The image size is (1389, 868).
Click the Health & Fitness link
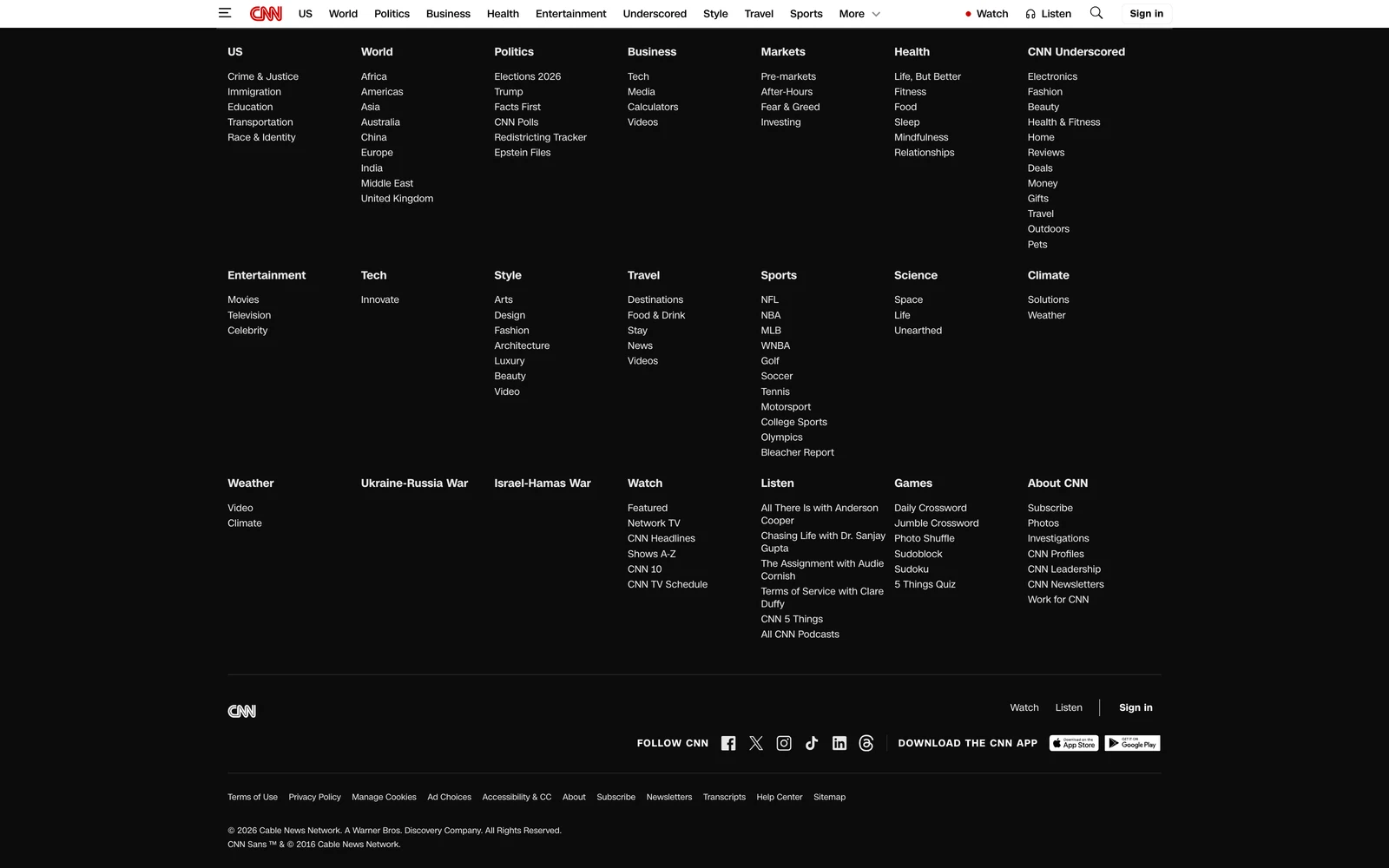pos(1063,122)
